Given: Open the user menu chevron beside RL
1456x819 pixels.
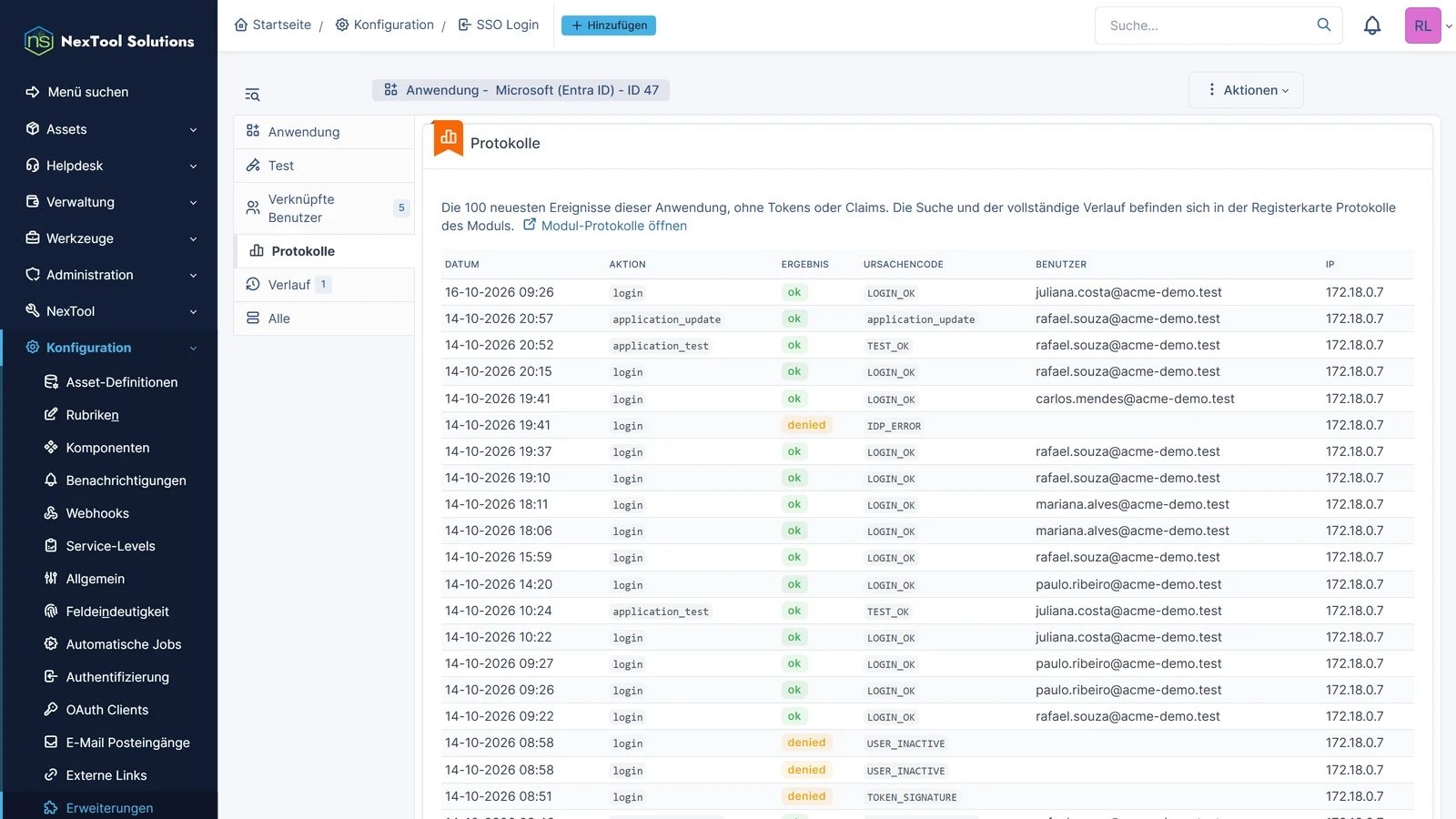Looking at the screenshot, I should coord(1449,26).
